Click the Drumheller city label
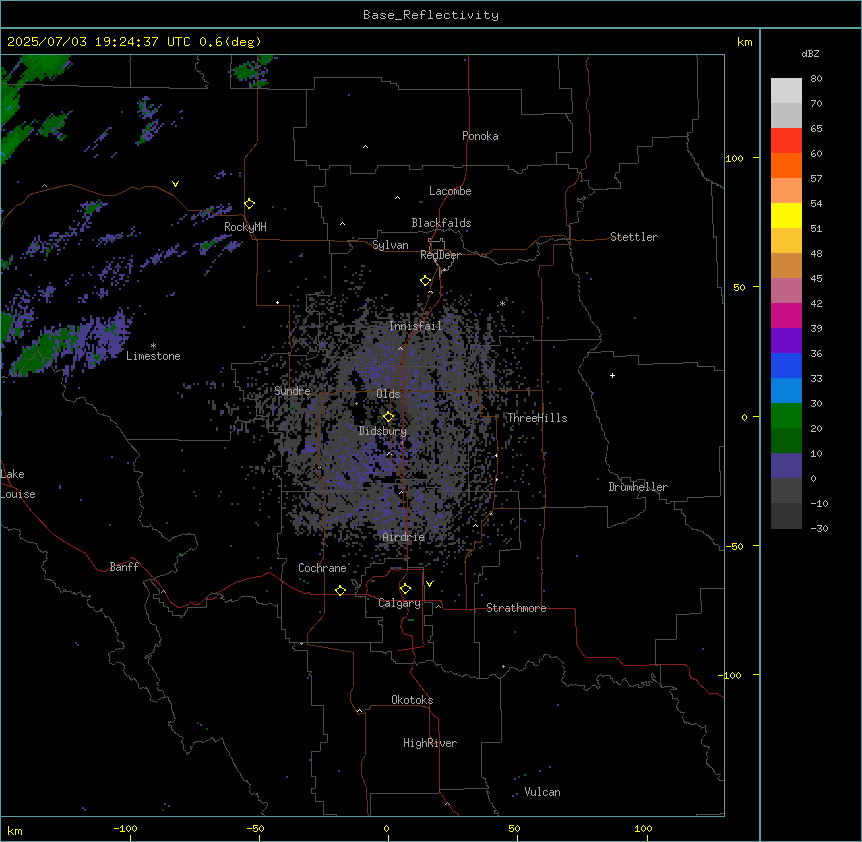 (x=638, y=487)
